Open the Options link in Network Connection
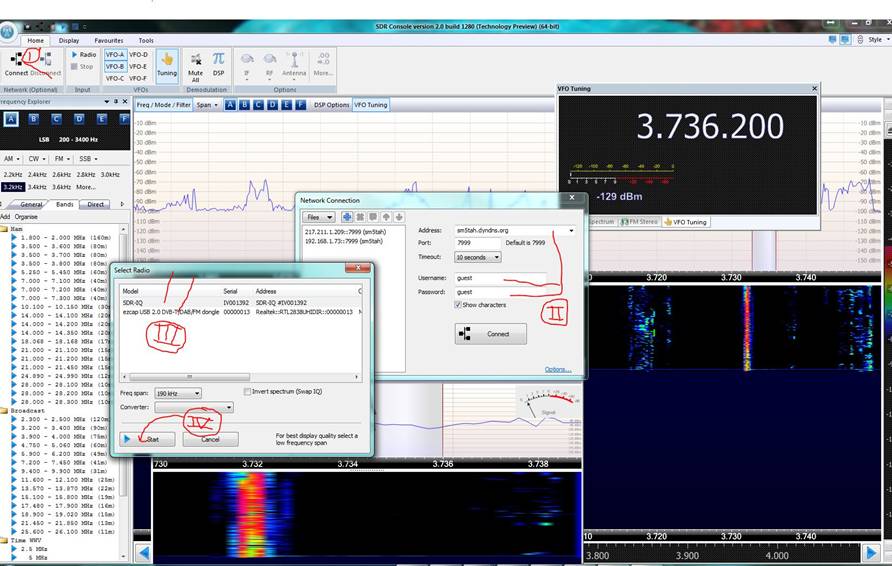The image size is (892, 566). (x=558, y=369)
